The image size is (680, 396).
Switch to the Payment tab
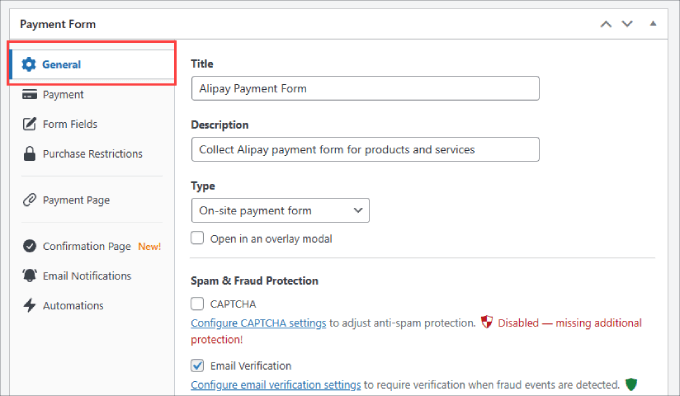pyautogui.click(x=92, y=94)
